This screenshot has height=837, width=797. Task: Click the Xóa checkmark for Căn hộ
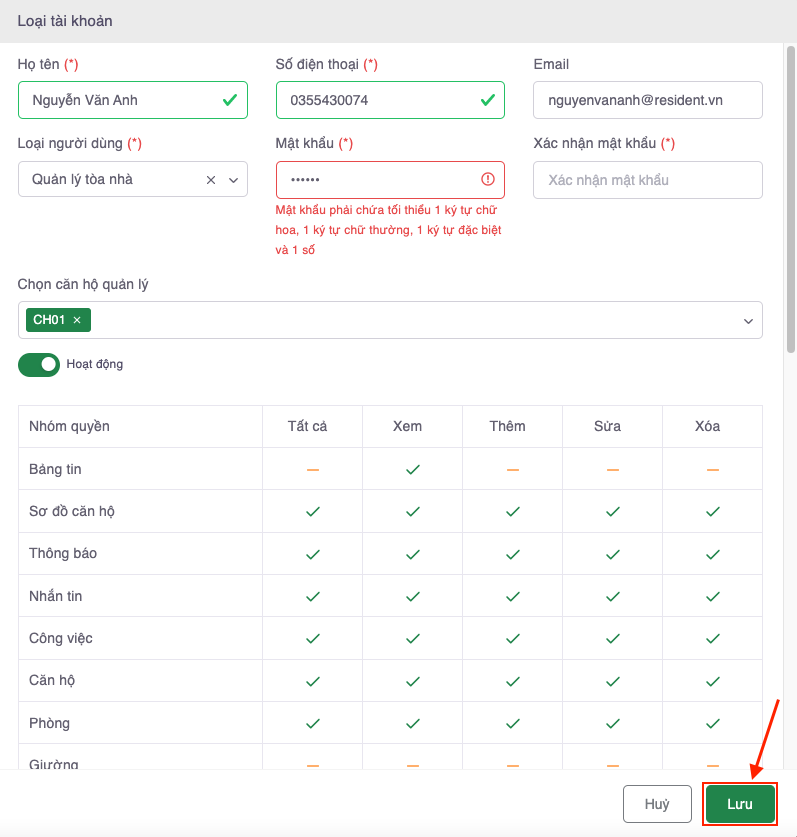(x=712, y=681)
